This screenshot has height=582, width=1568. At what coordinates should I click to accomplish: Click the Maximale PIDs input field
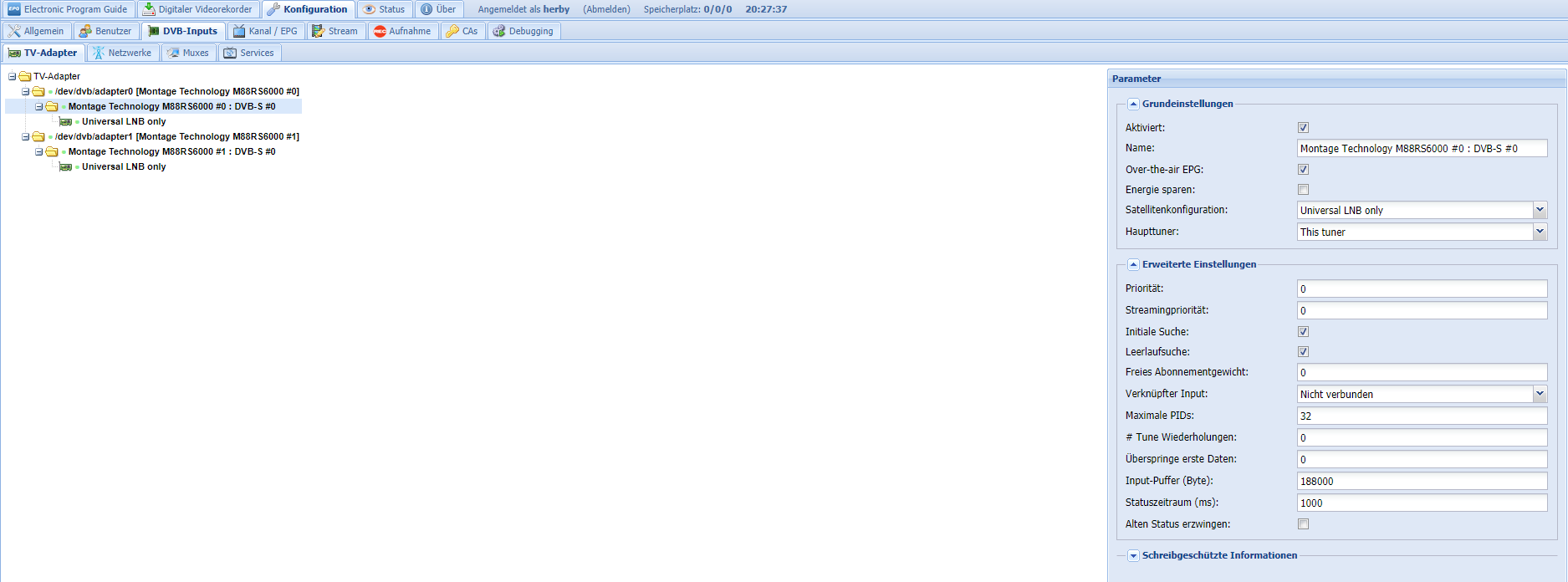(x=1422, y=416)
